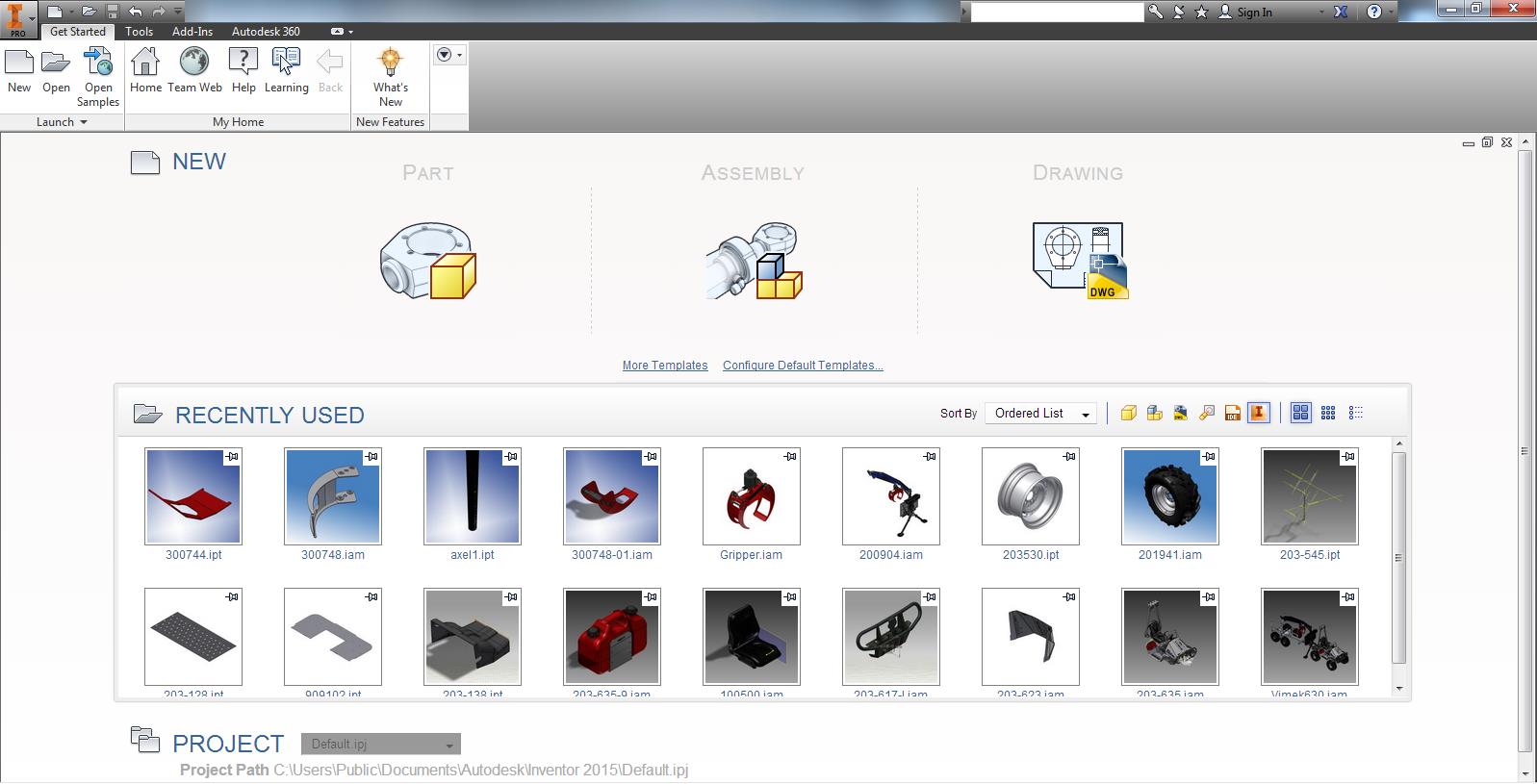1537x784 pixels.
Task: Toggle Part files filter in Recently Used
Action: coord(1128,413)
